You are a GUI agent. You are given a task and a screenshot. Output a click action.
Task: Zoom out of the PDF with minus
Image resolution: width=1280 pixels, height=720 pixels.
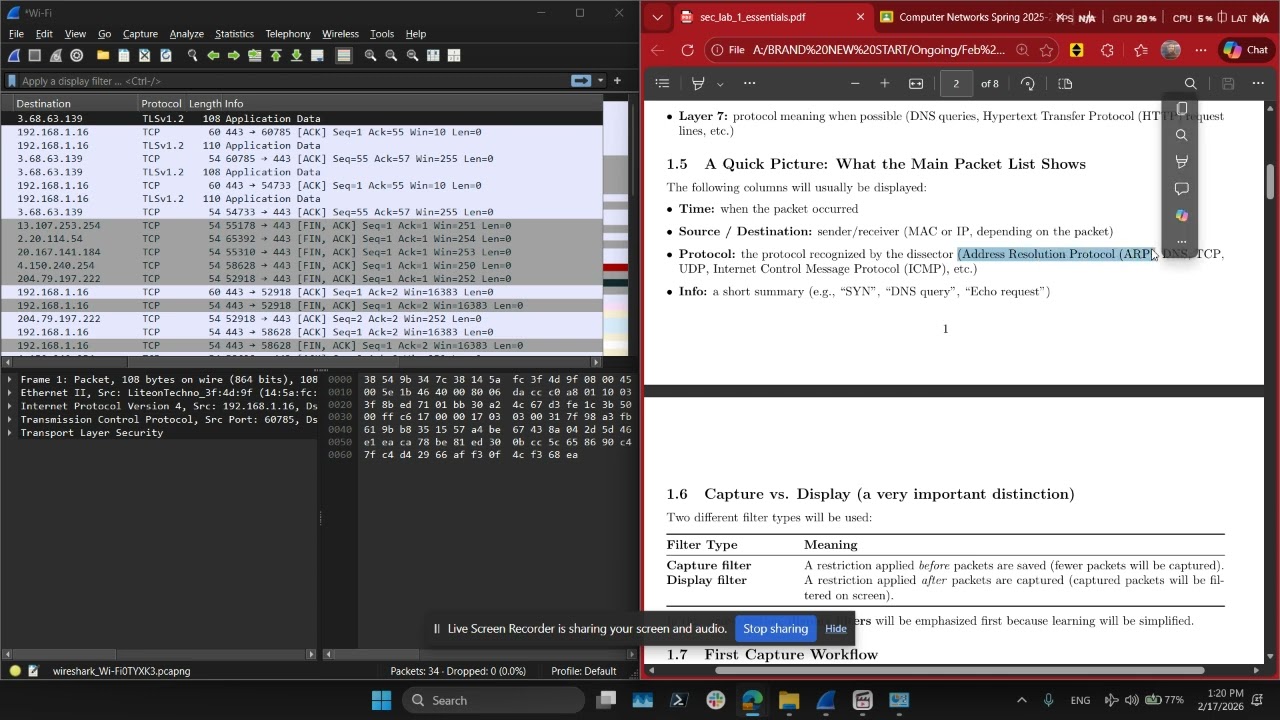pos(855,84)
